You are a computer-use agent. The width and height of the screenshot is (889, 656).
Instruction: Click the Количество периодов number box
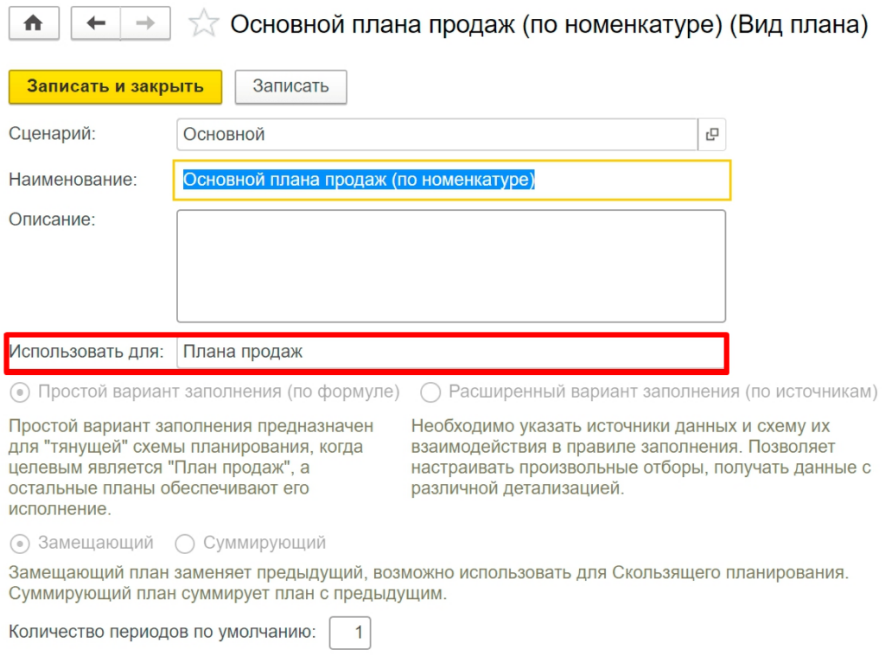[349, 632]
